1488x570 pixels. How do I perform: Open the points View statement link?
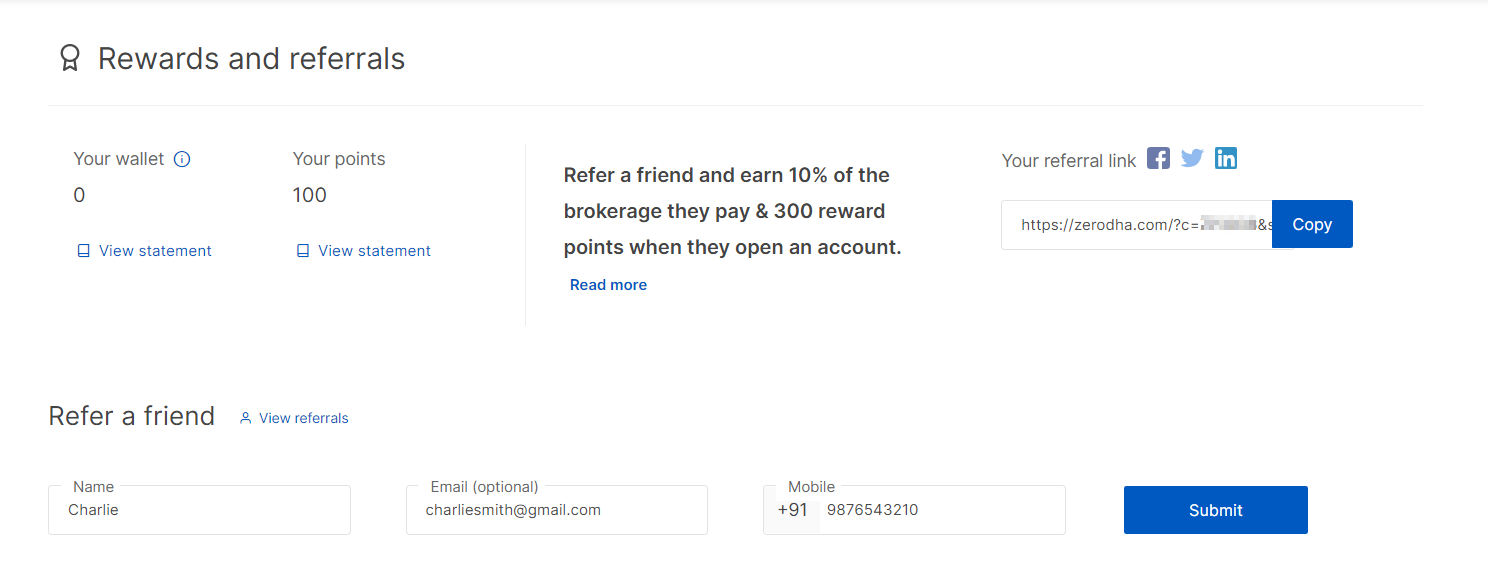click(x=374, y=251)
